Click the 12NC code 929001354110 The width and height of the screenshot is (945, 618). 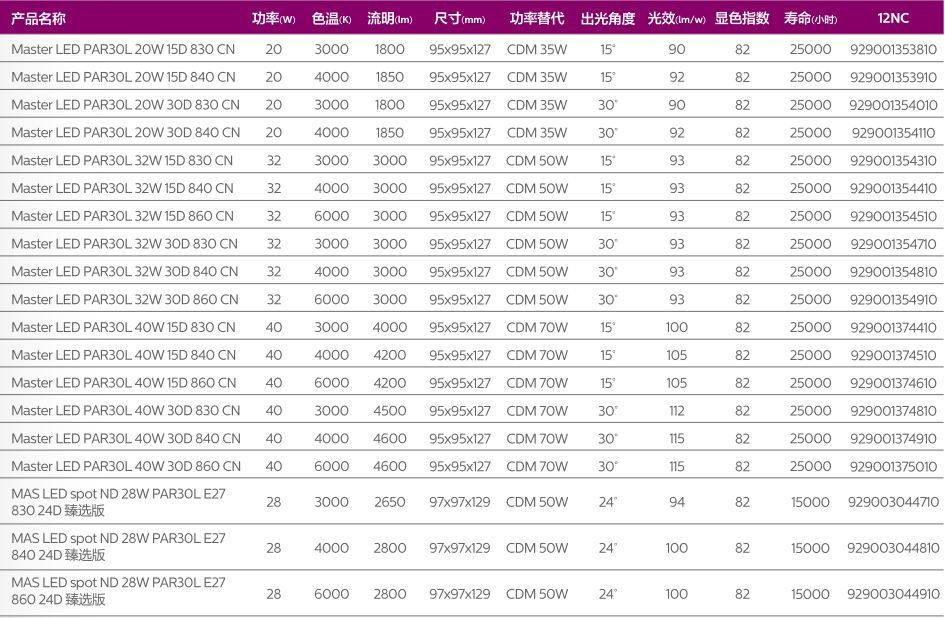click(893, 133)
